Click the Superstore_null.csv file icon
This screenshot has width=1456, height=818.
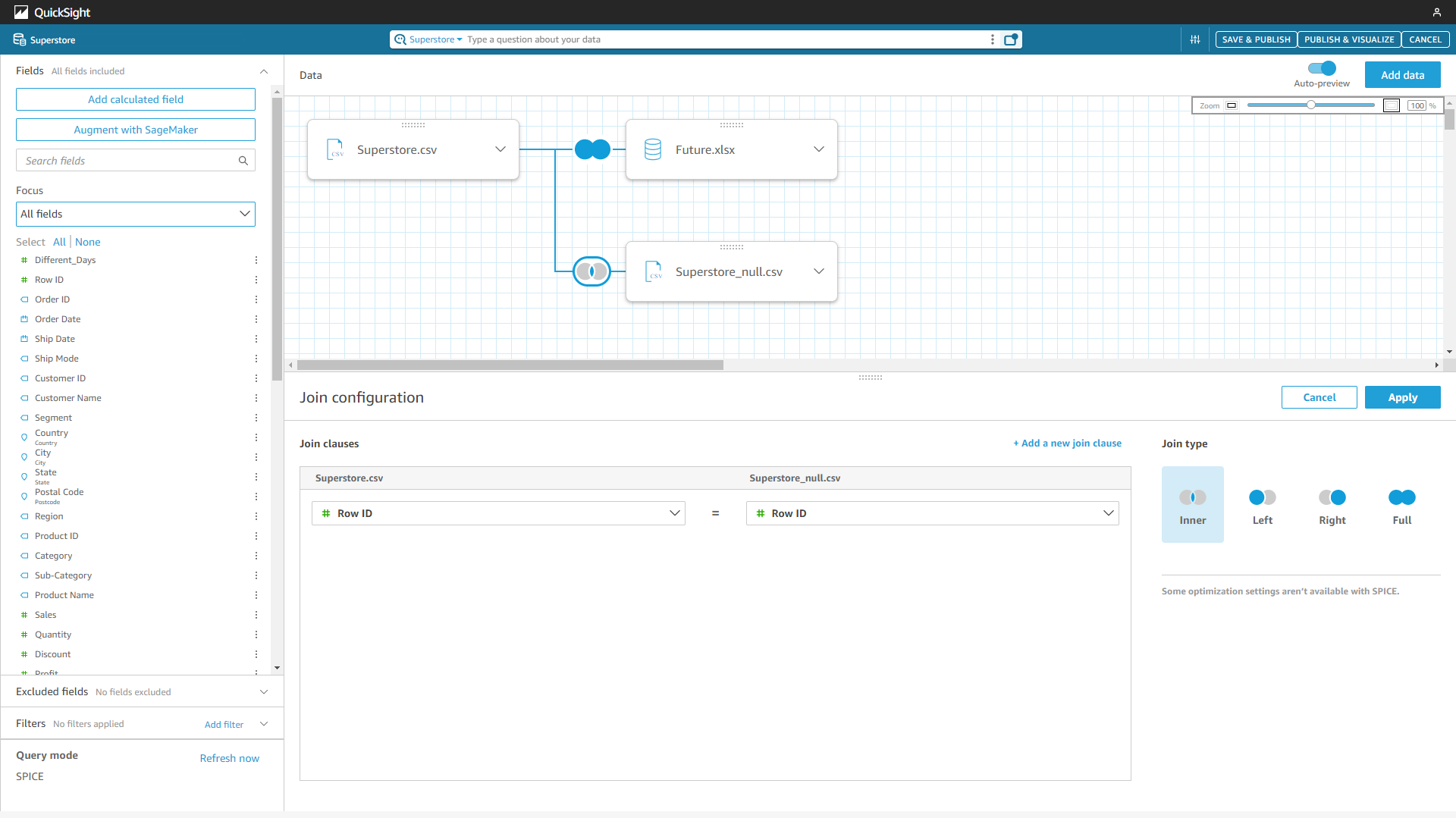tap(653, 271)
